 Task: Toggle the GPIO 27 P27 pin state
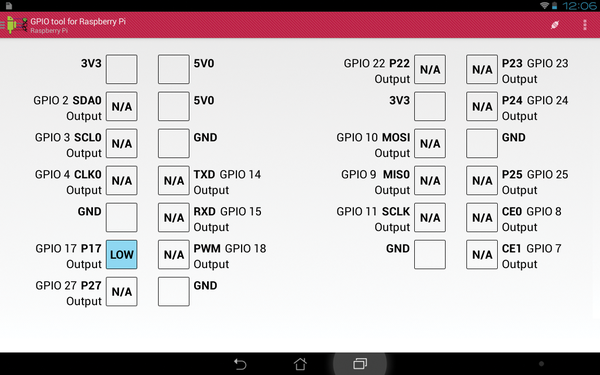point(122,292)
